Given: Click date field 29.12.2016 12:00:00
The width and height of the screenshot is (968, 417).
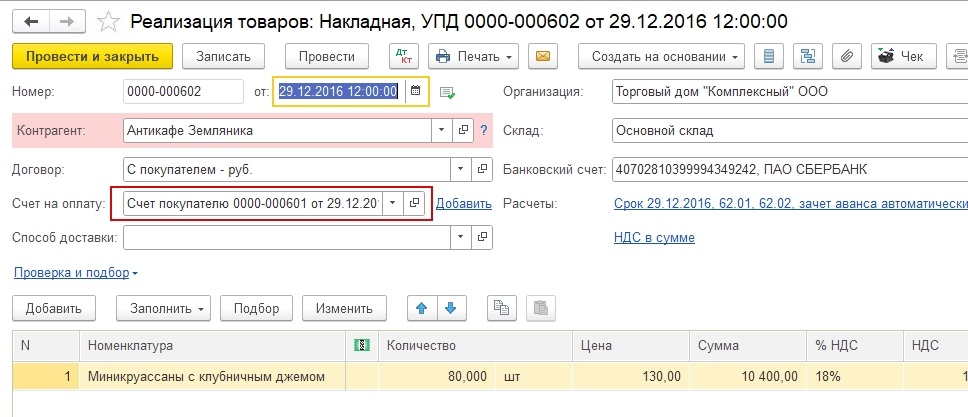Looking at the screenshot, I should (x=338, y=91).
